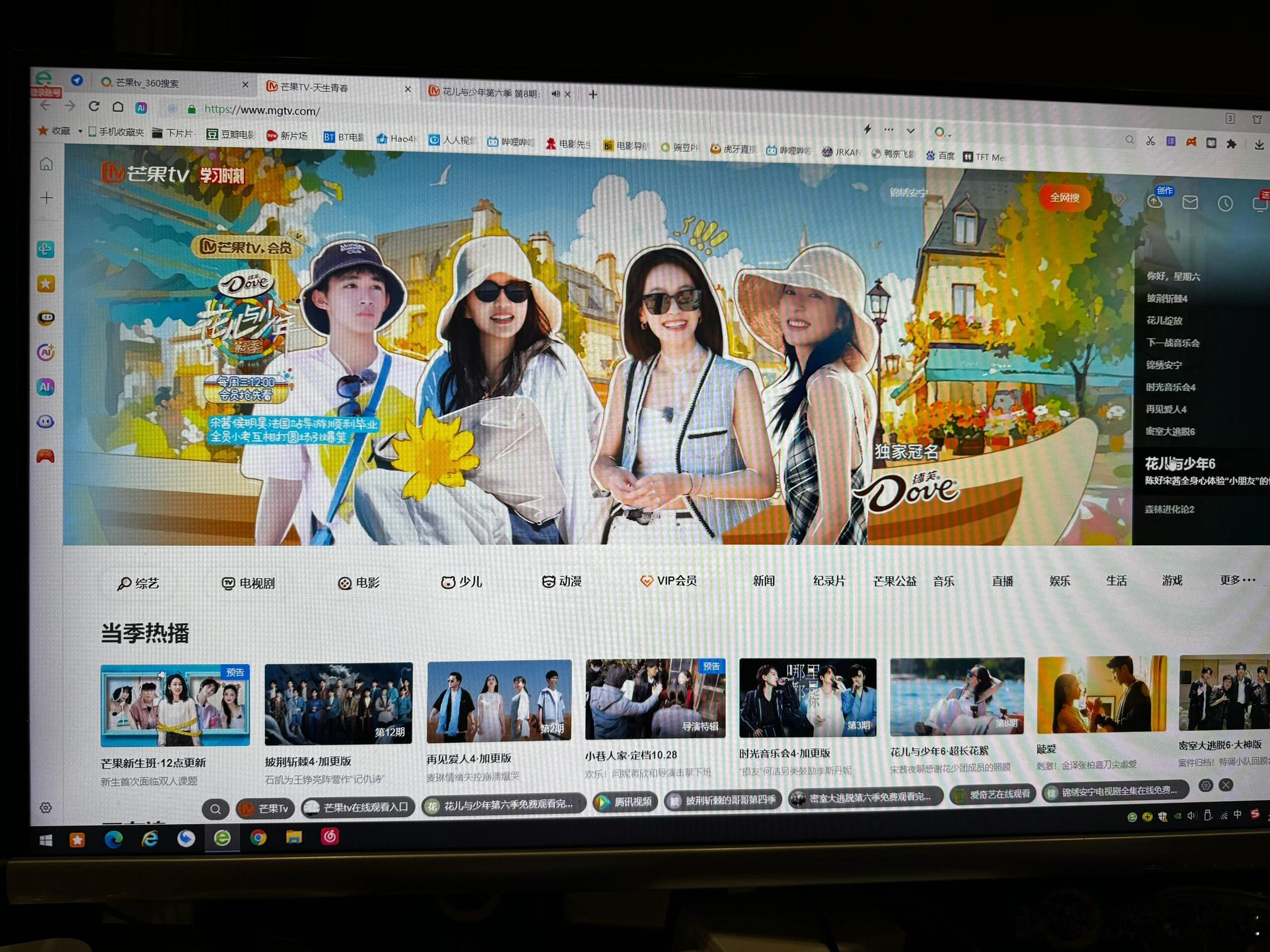The width and height of the screenshot is (1270, 952).
Task: Open the VIP会员 category
Action: pyautogui.click(x=668, y=581)
